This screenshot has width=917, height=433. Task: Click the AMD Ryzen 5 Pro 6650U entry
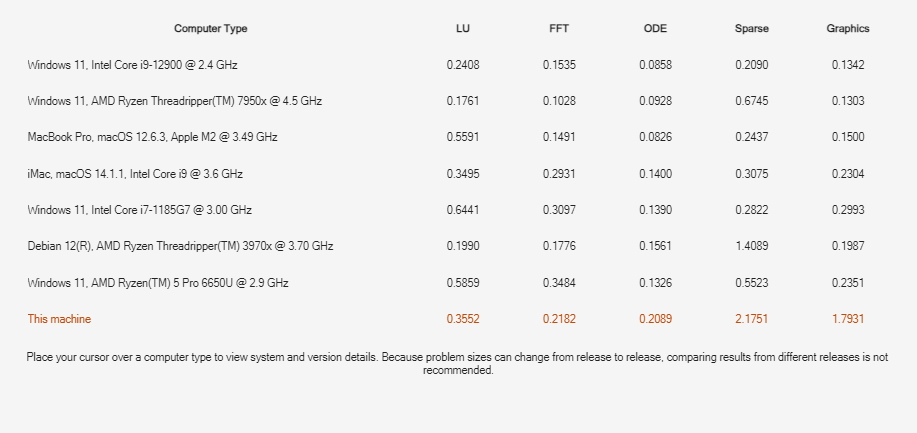158,283
